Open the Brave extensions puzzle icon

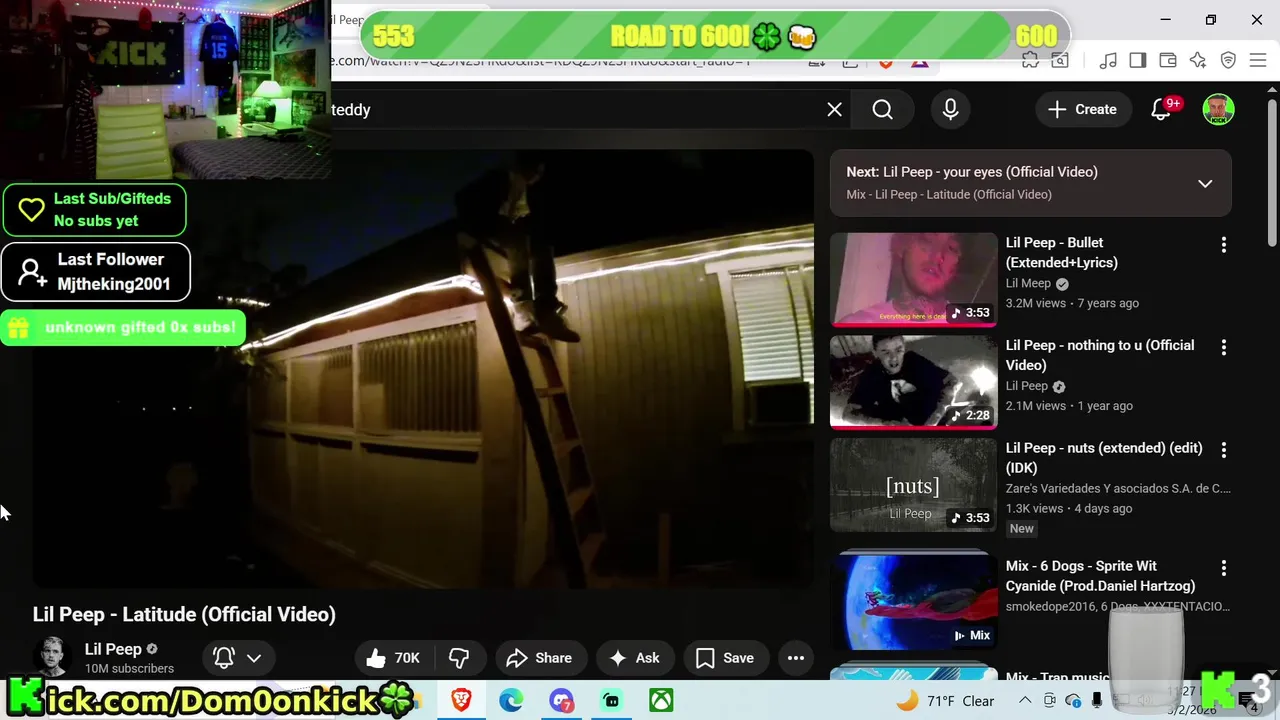[1030, 61]
